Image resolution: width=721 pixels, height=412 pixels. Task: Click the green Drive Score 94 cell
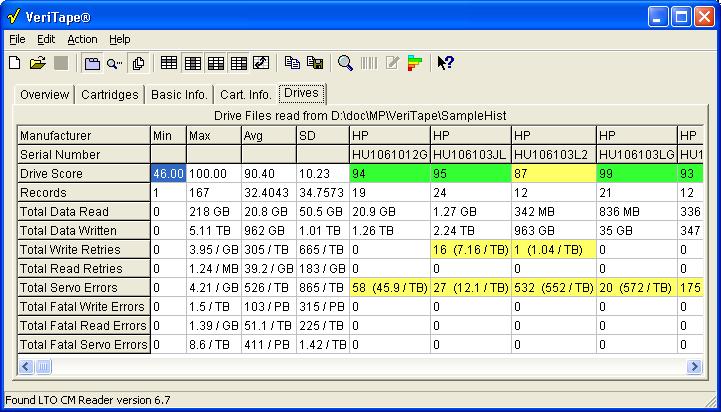coord(389,174)
